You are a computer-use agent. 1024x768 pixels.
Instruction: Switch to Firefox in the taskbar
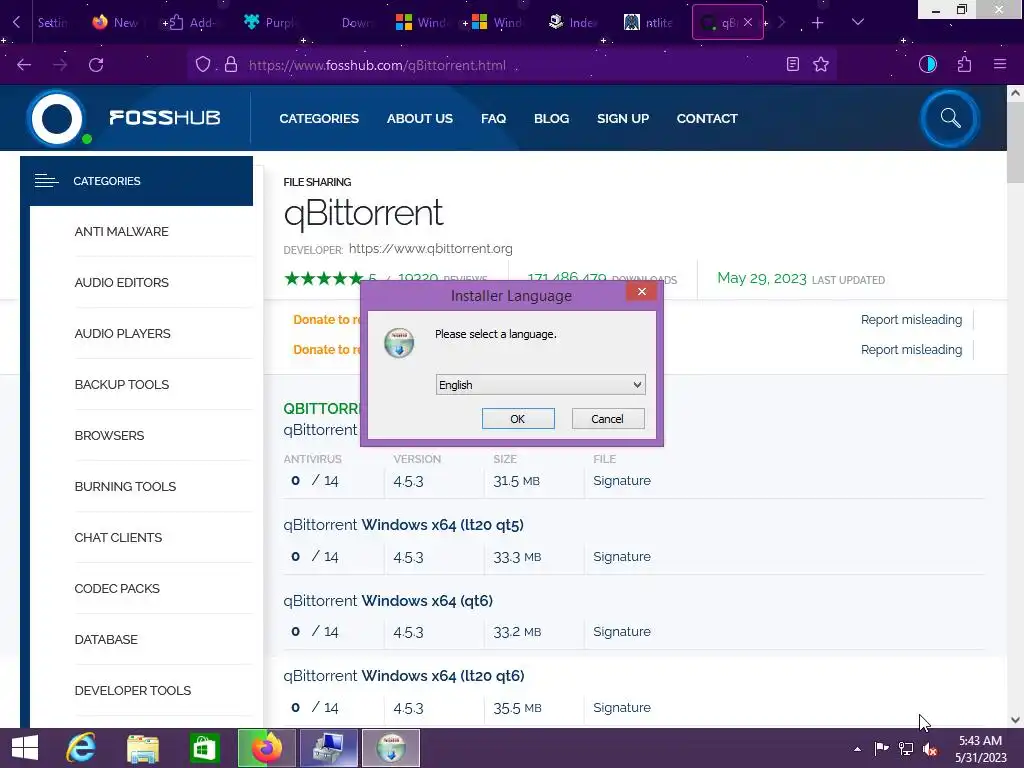click(x=266, y=748)
